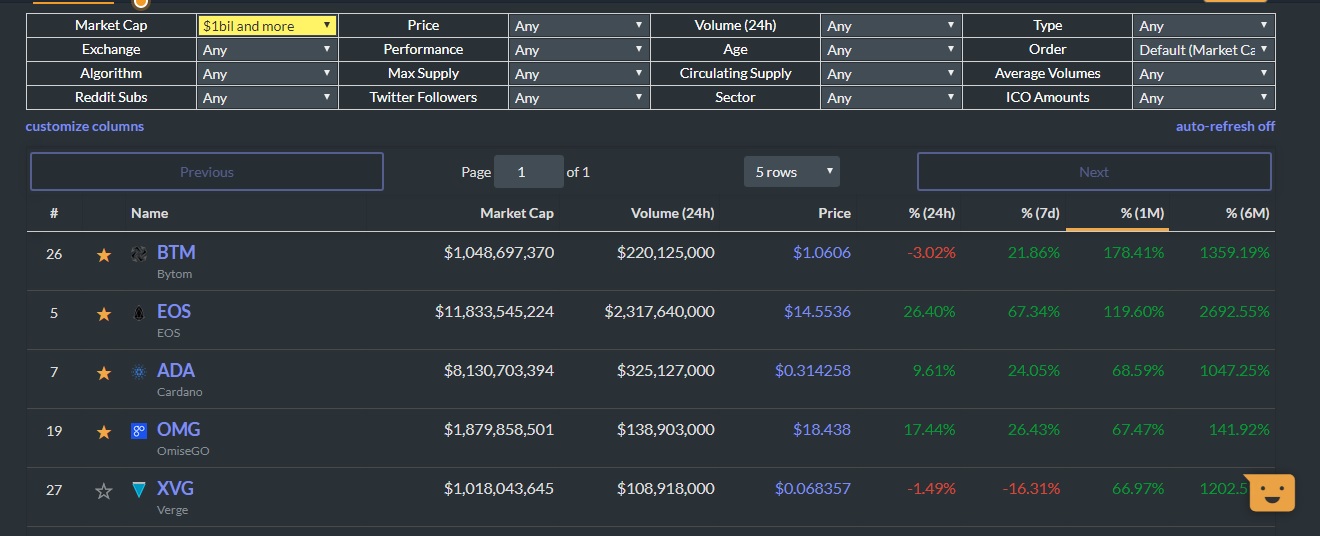Open the Price filter dropdown

[x=579, y=26]
